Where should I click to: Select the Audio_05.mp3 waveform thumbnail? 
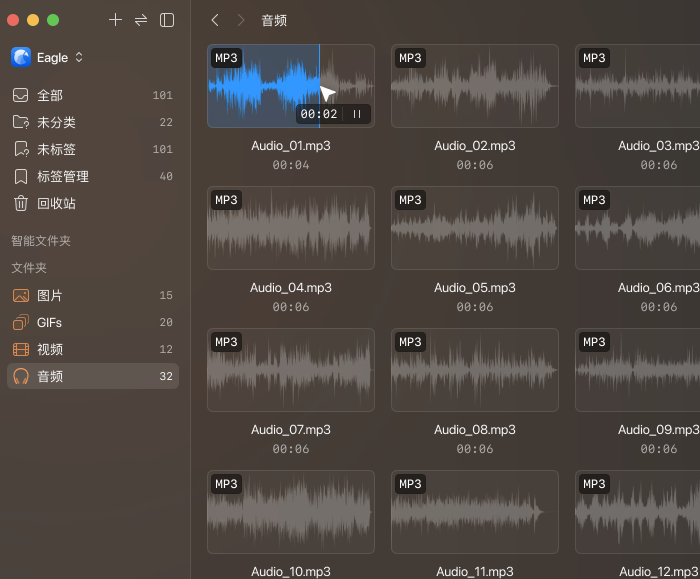475,228
